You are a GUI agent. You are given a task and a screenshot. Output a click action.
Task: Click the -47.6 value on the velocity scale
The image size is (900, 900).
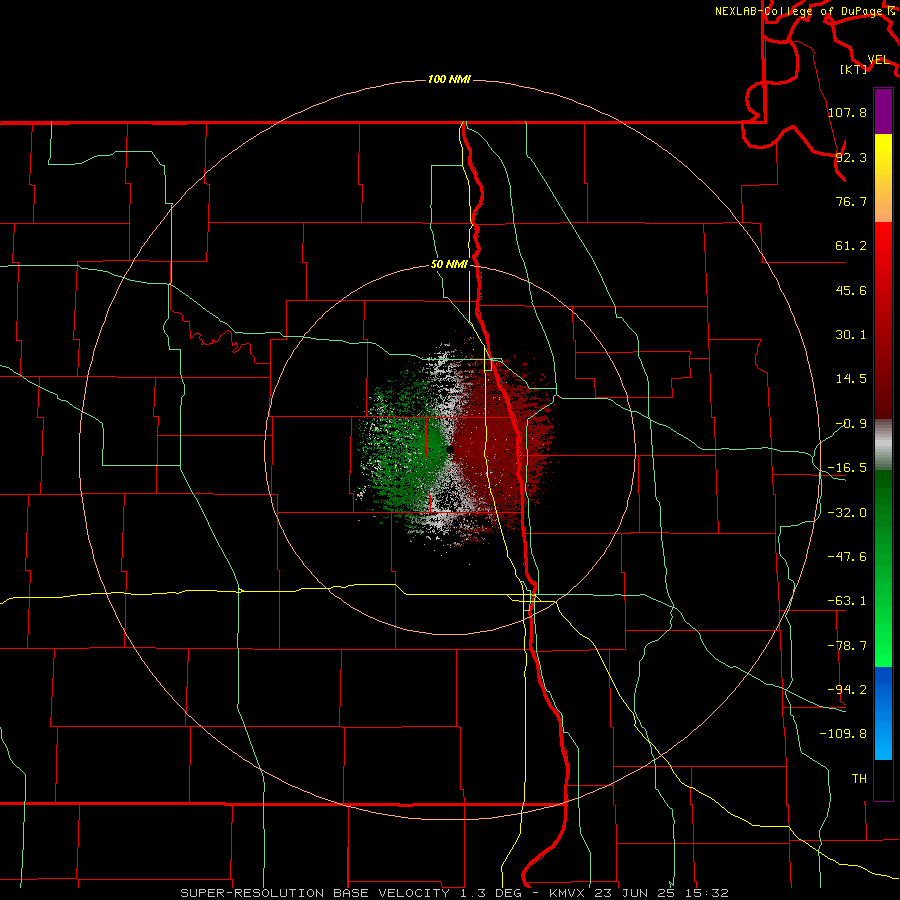click(x=847, y=557)
